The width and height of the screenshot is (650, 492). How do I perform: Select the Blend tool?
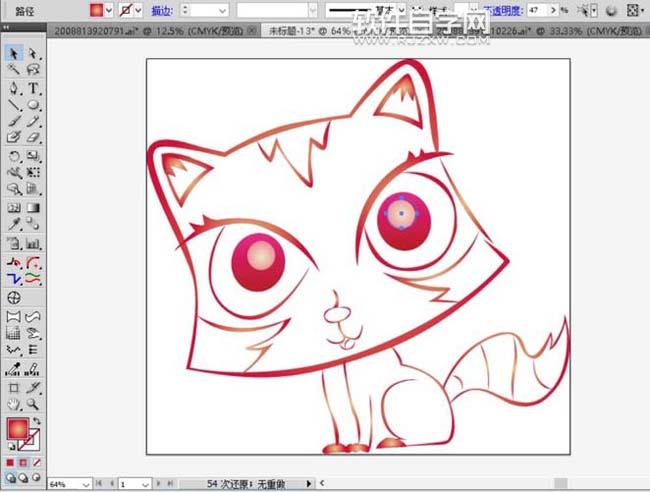click(x=33, y=224)
